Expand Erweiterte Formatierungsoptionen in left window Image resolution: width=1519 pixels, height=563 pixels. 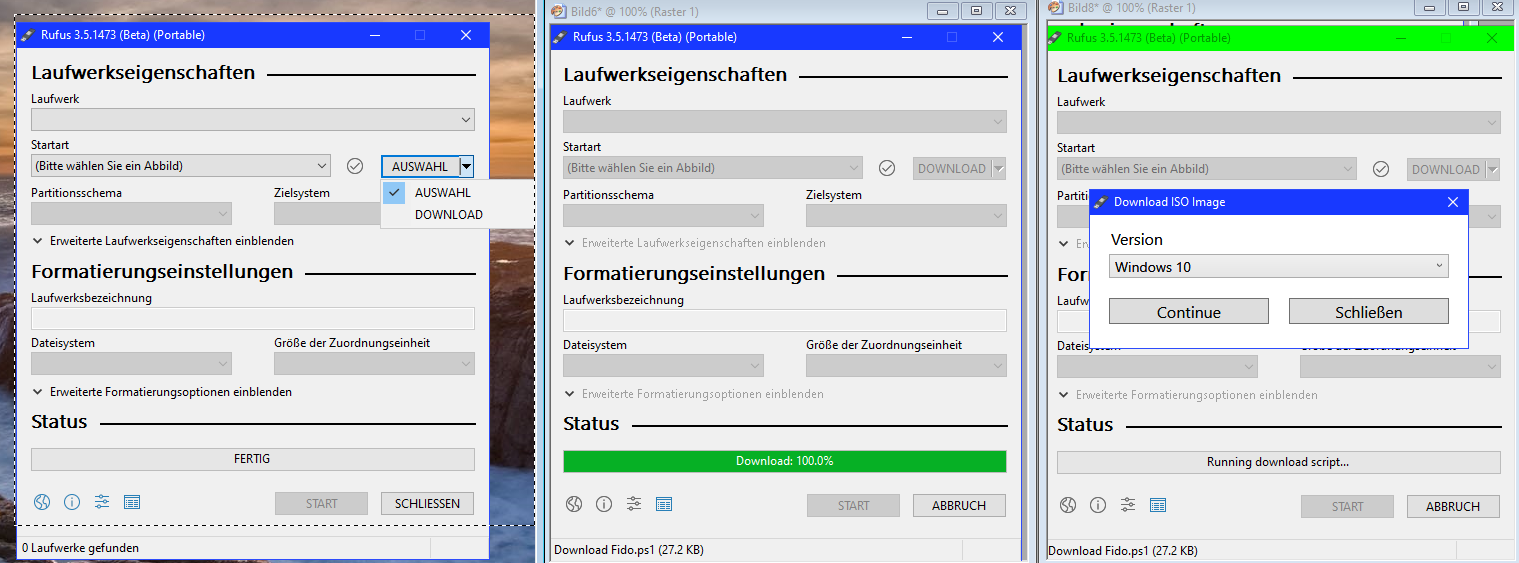click(x=162, y=392)
